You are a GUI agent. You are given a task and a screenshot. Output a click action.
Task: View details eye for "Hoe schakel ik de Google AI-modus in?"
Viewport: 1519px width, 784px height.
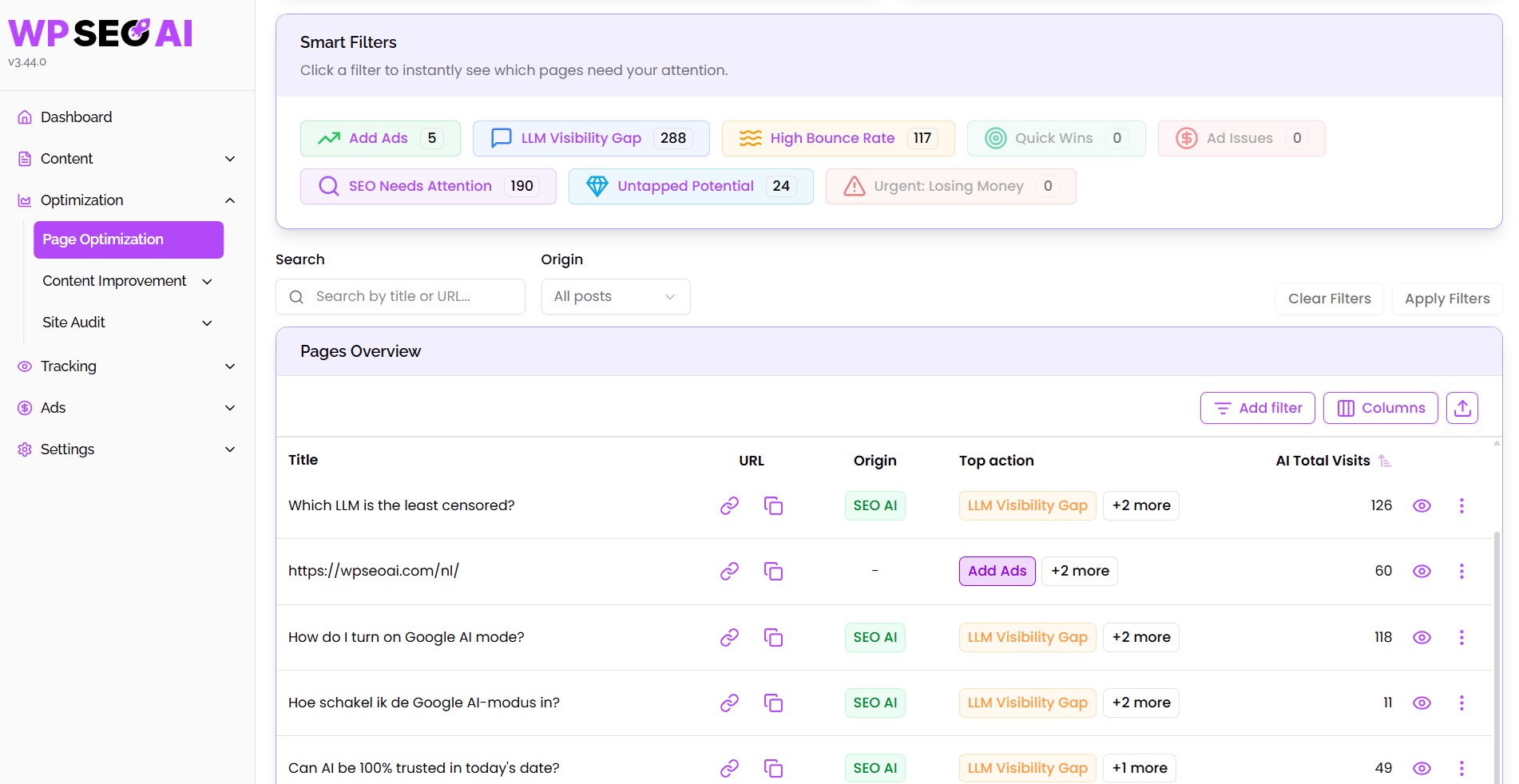tap(1422, 703)
